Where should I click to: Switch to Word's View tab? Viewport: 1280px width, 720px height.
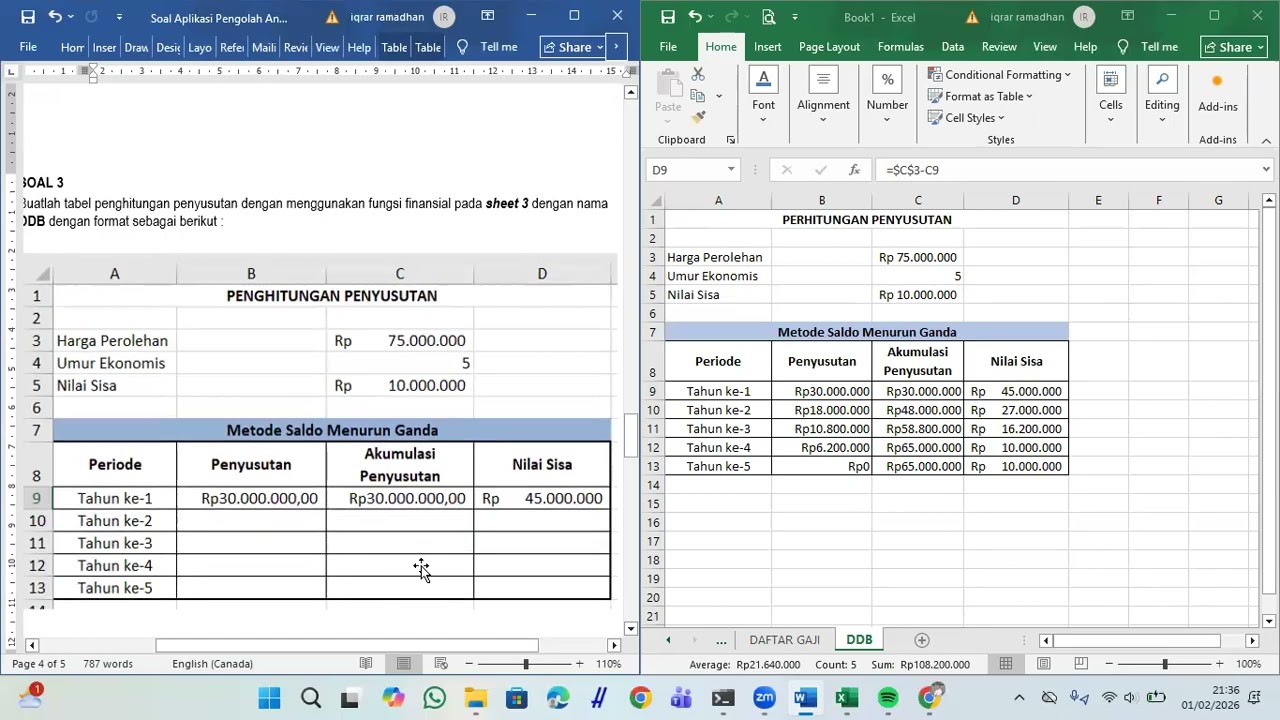(x=327, y=47)
